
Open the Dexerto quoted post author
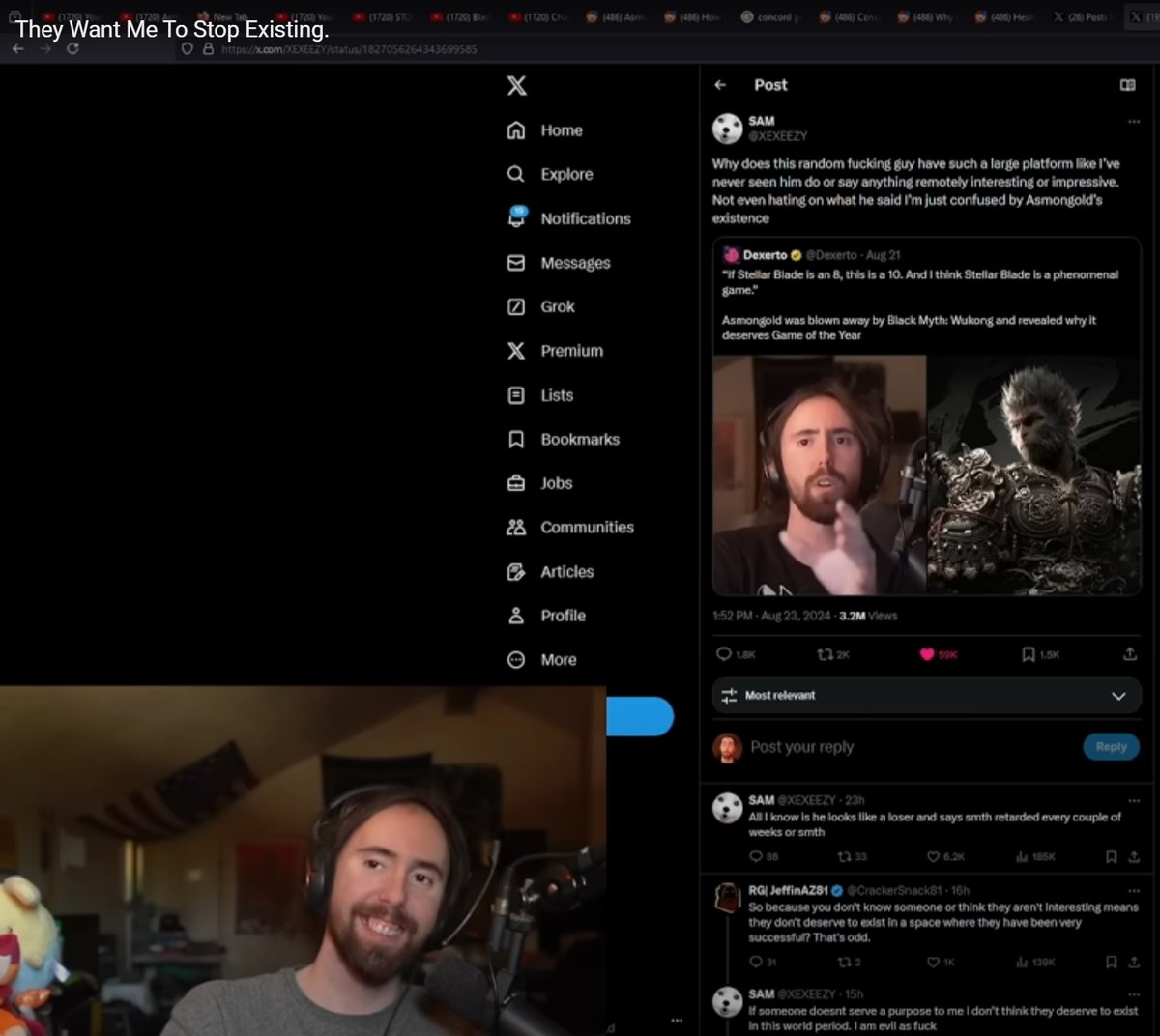[x=766, y=255]
